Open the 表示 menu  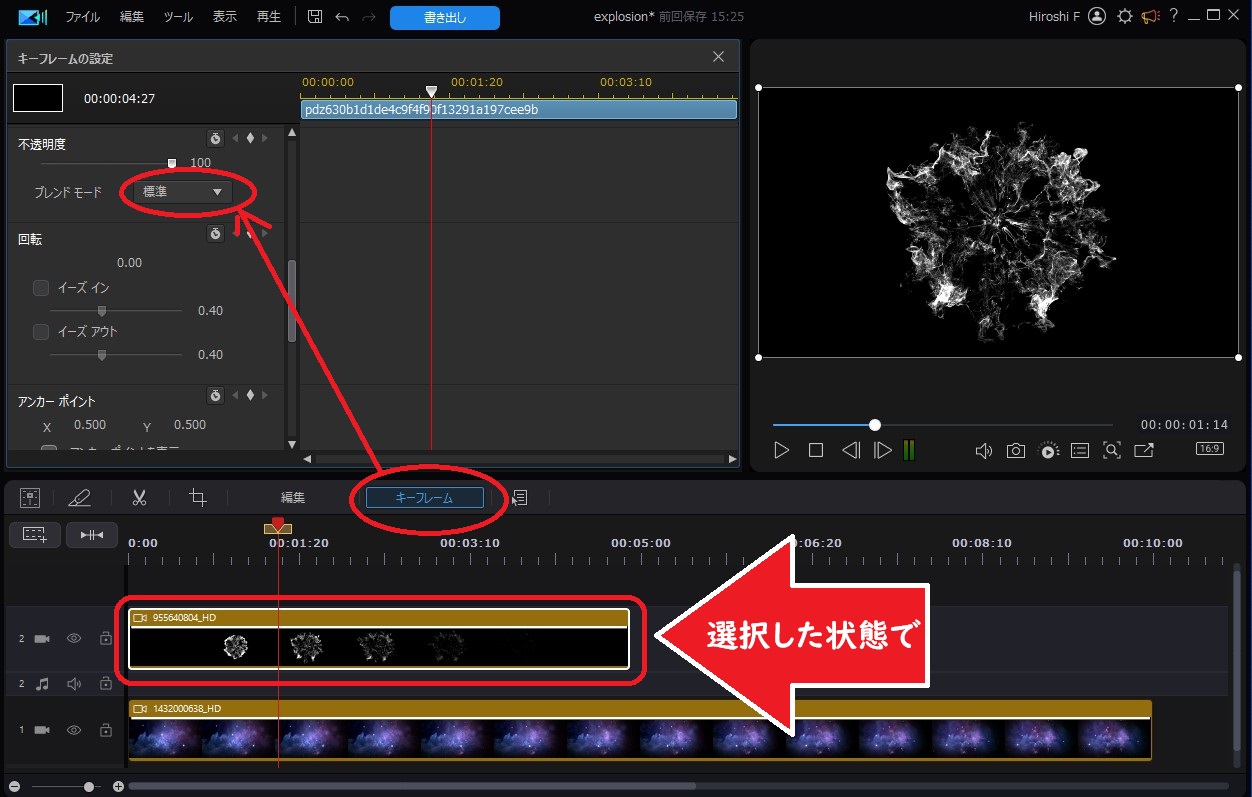[x=225, y=17]
